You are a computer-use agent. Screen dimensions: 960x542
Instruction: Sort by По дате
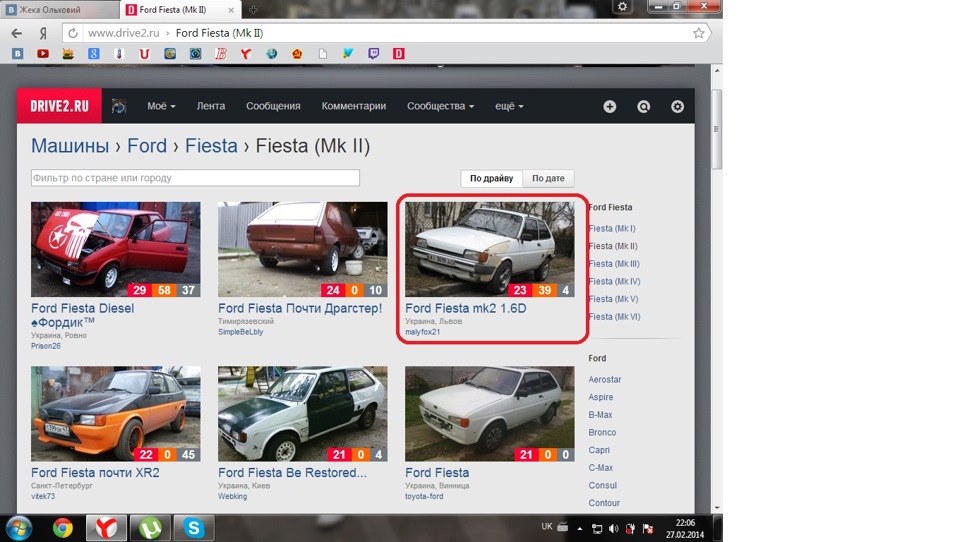pos(548,178)
